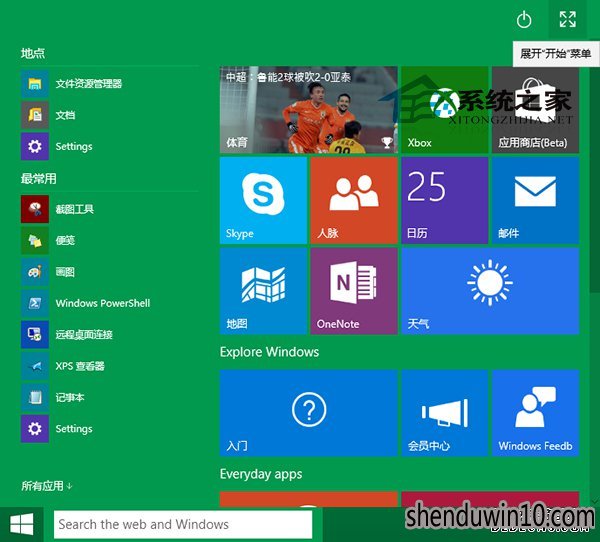This screenshot has width=600, height=542.
Task: Open the 便笺 sticky notes icon
Action: pyautogui.click(x=35, y=240)
